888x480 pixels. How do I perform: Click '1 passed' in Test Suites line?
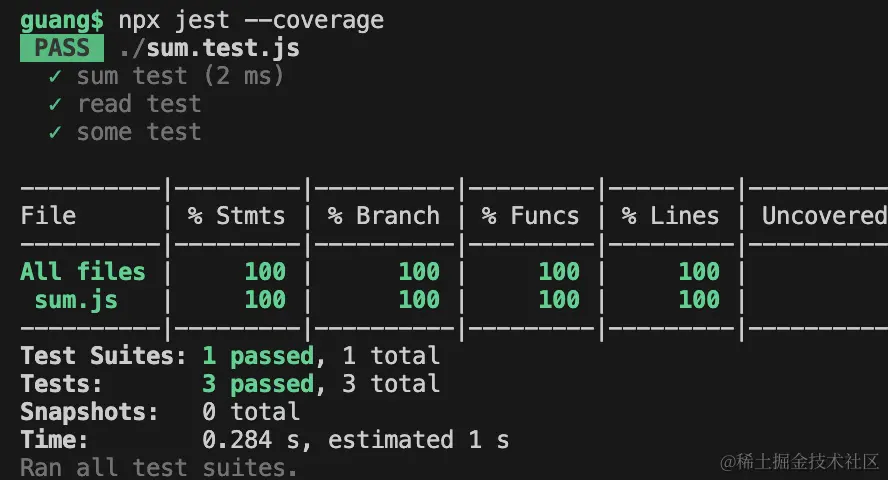click(x=258, y=356)
